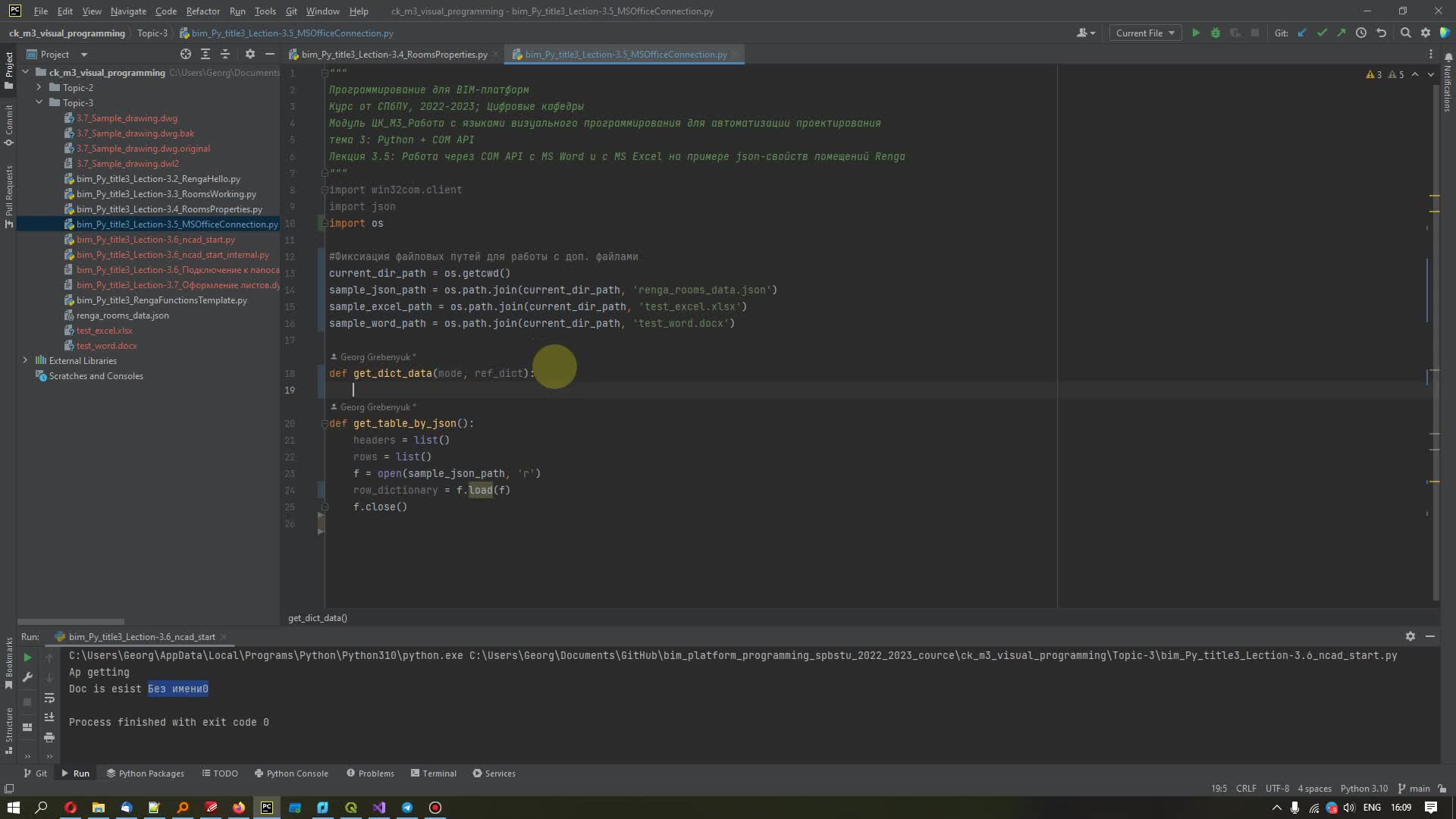The image size is (1456, 819).
Task: Change CRLF line separator in status bar
Action: 1246,788
